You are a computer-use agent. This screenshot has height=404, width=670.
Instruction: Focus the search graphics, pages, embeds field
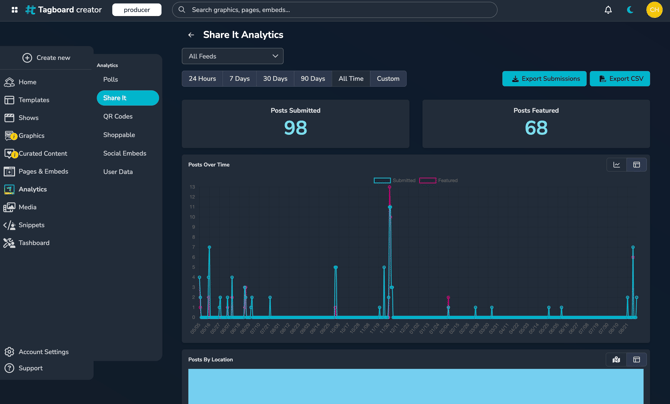pos(335,10)
